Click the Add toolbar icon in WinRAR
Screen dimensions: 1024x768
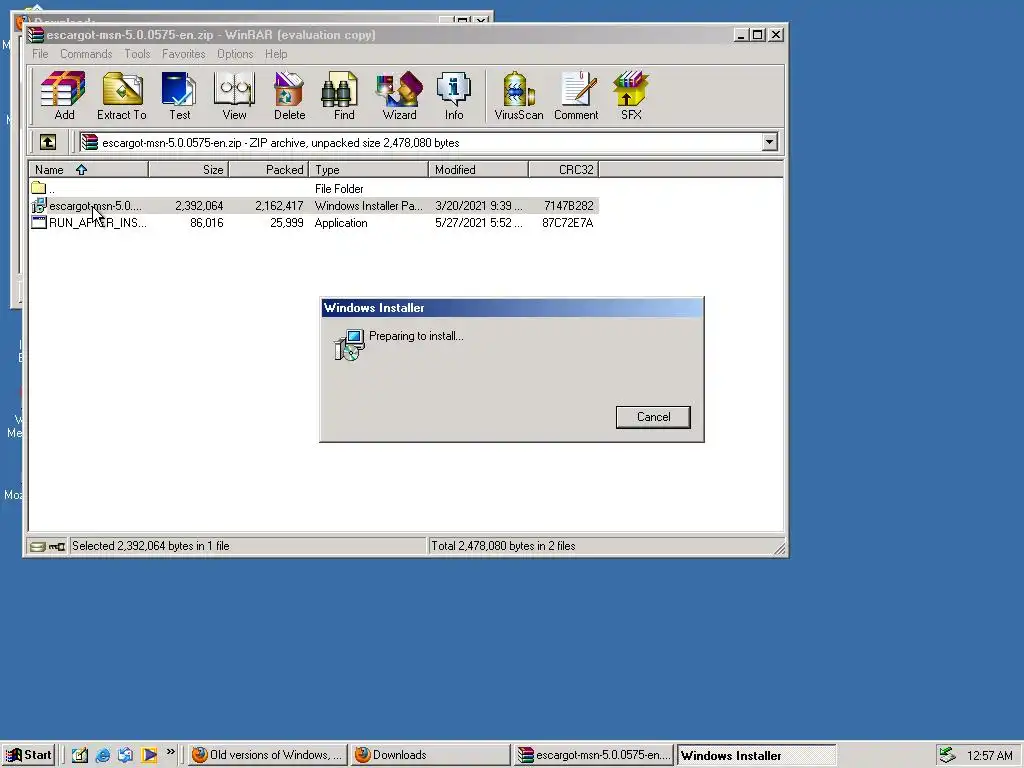tap(63, 95)
